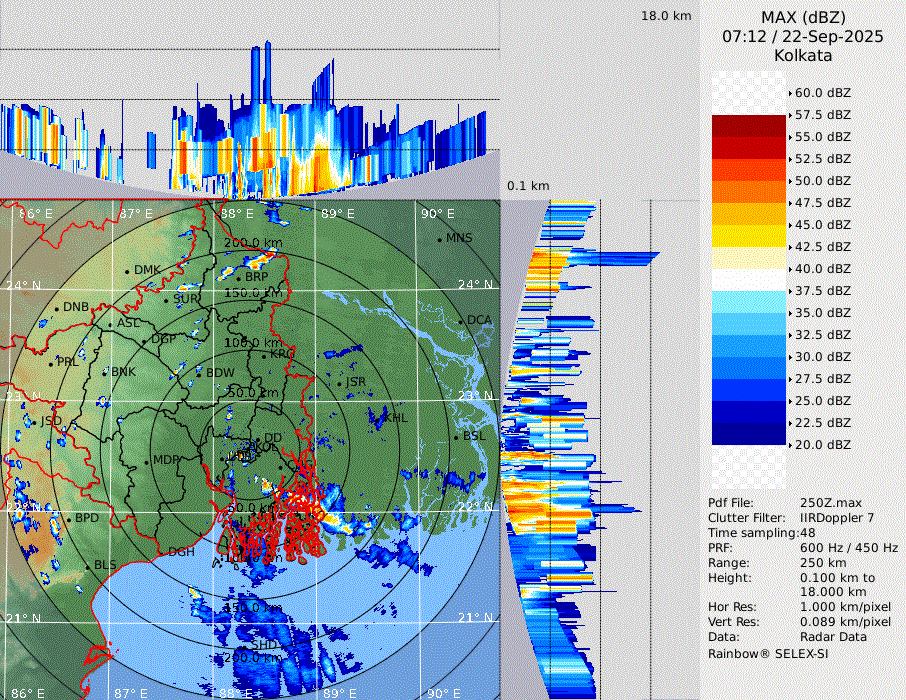Select the MDP station marker

[x=148, y=461]
